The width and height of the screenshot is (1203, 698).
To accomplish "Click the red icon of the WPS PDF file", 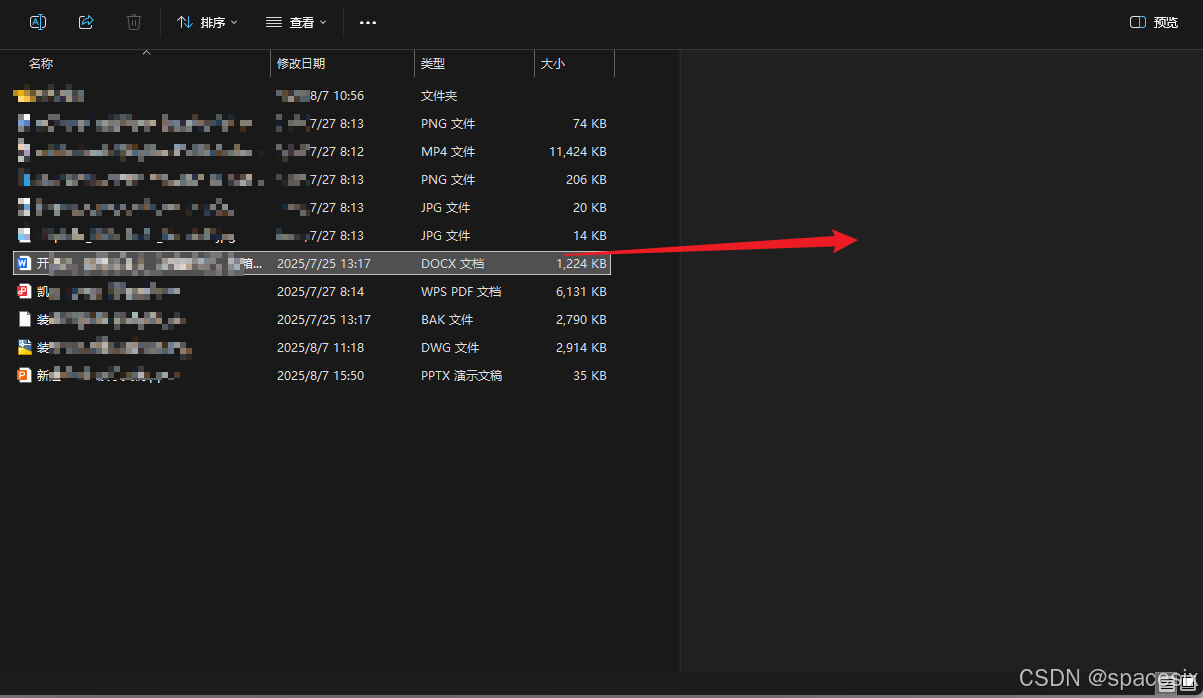I will click(24, 292).
